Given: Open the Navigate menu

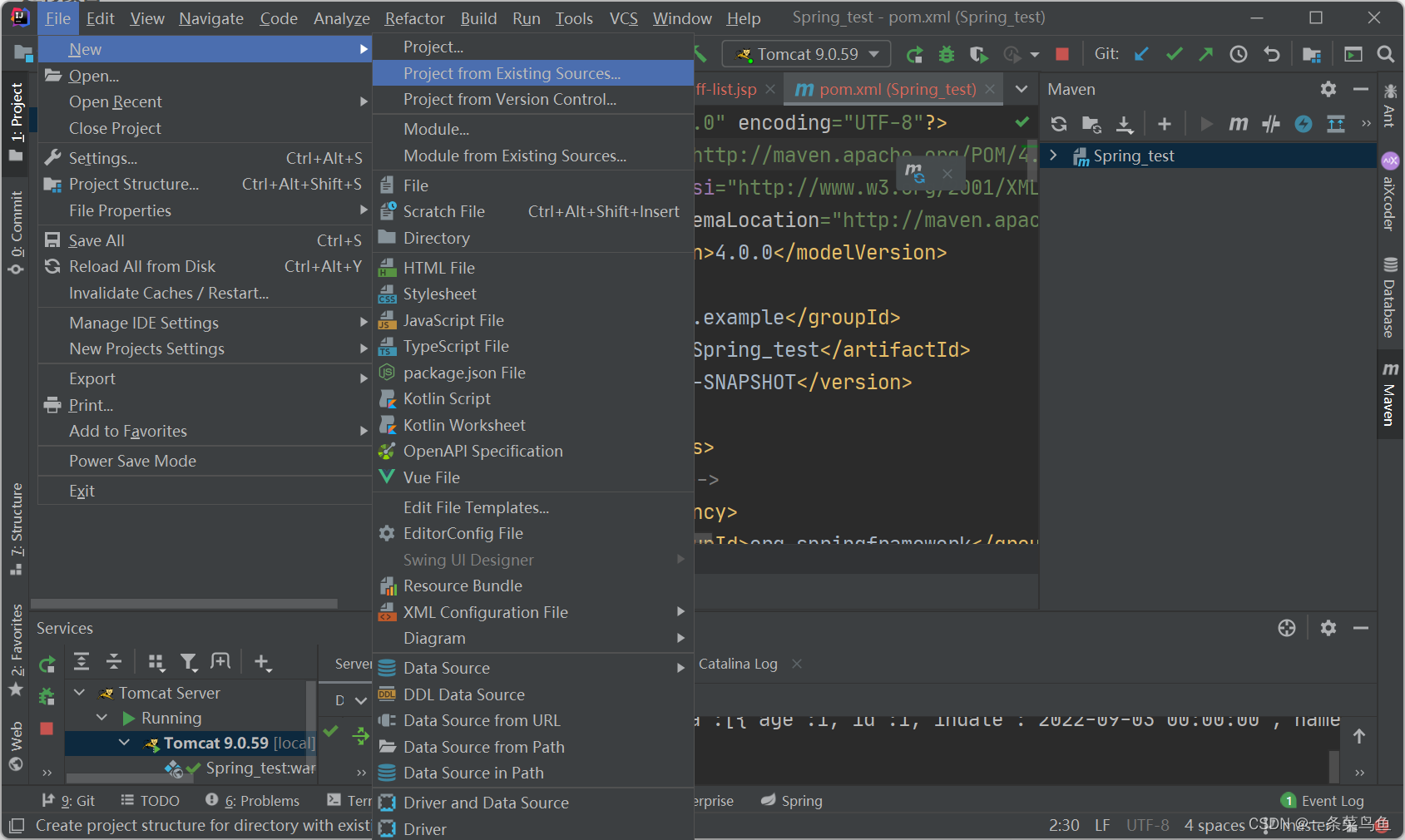Looking at the screenshot, I should [211, 18].
